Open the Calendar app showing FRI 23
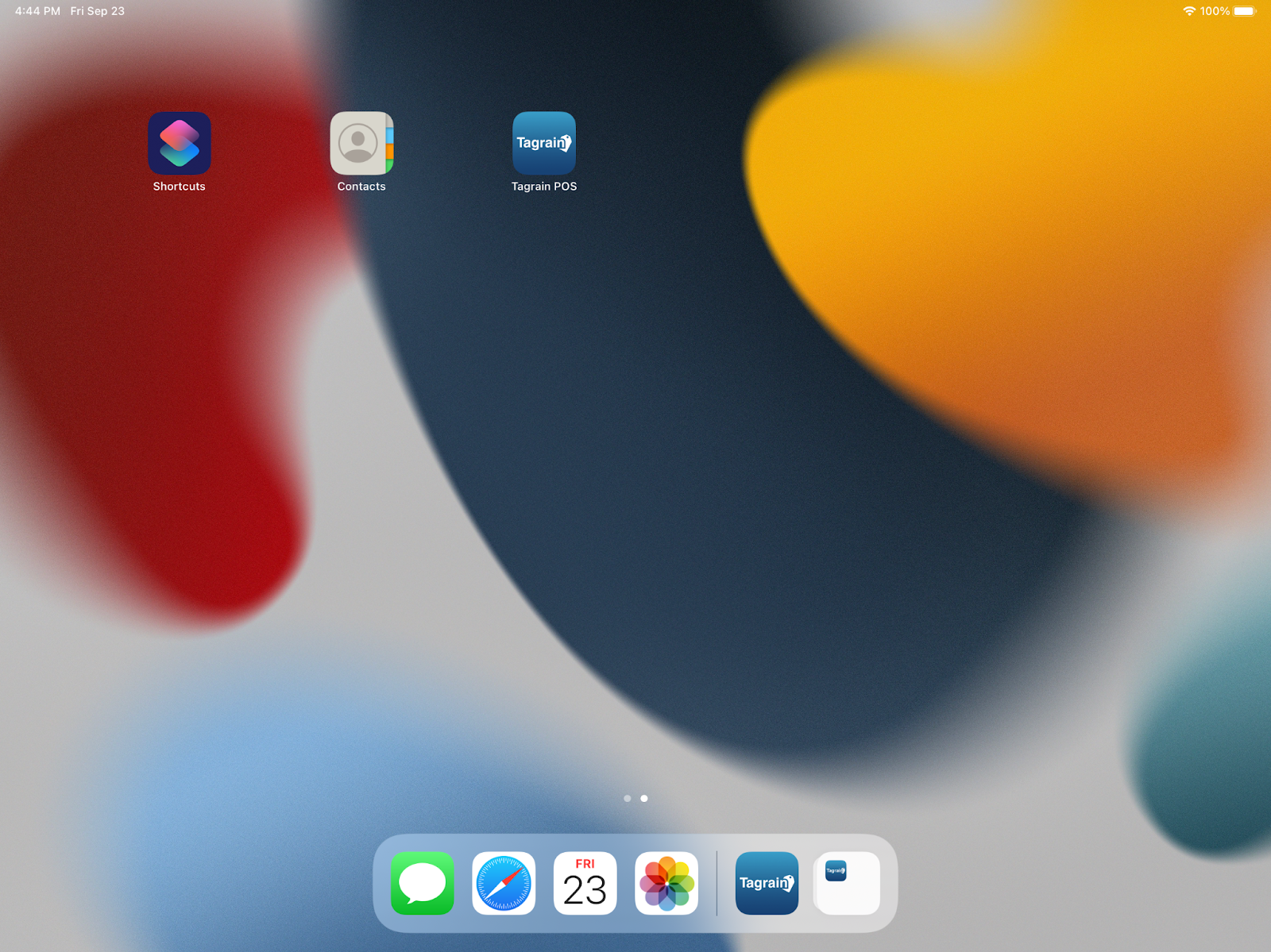 (585, 883)
